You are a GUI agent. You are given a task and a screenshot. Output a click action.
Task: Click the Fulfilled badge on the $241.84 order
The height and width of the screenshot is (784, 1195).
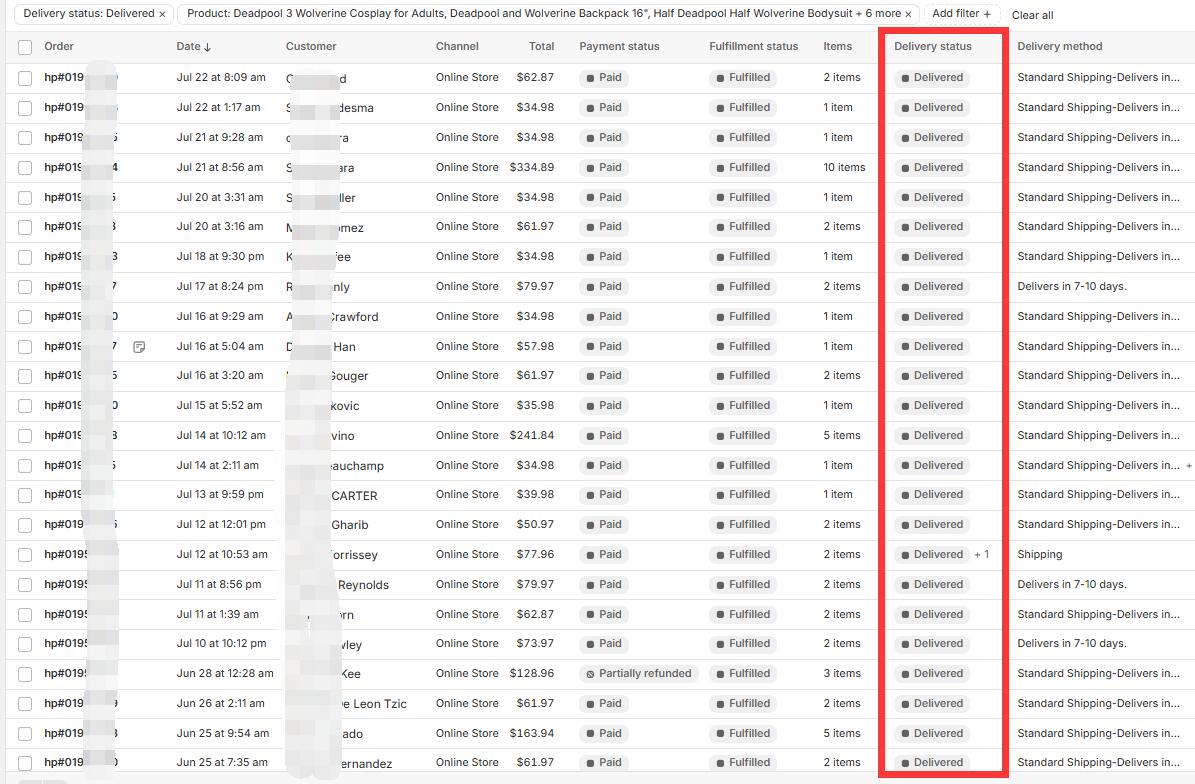pyautogui.click(x=742, y=435)
